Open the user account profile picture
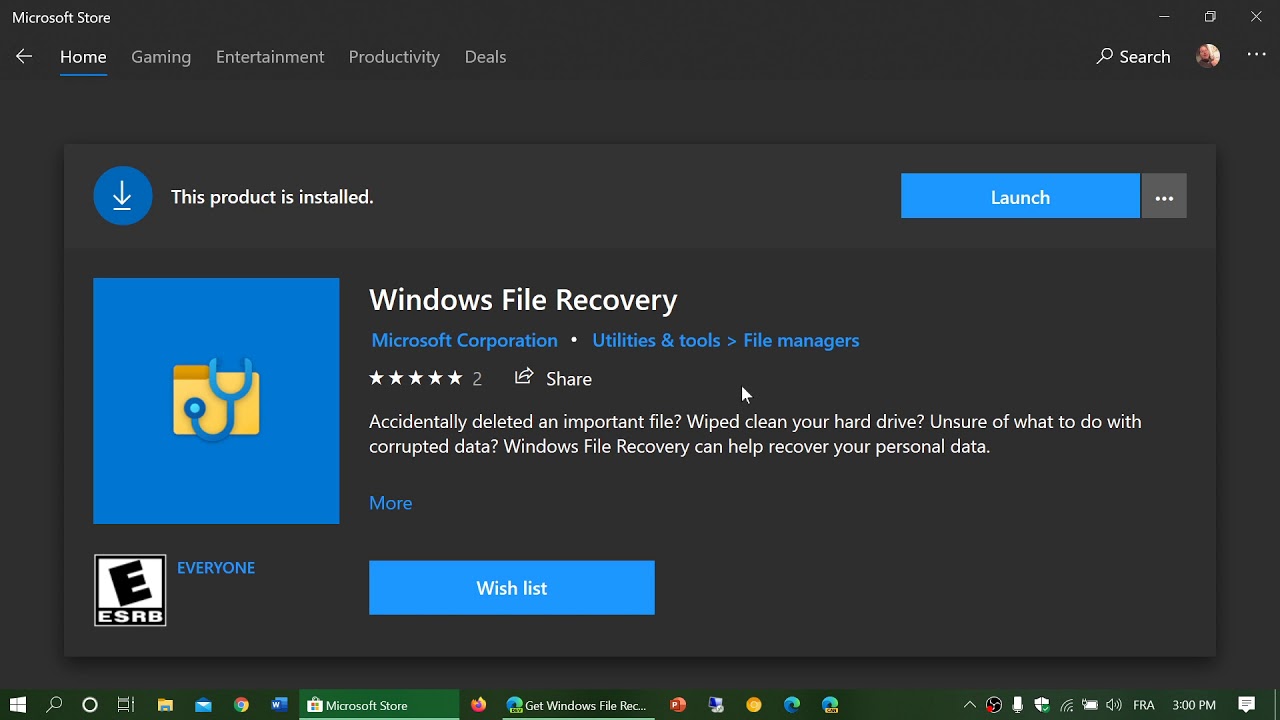The height and width of the screenshot is (720, 1280). point(1208,57)
